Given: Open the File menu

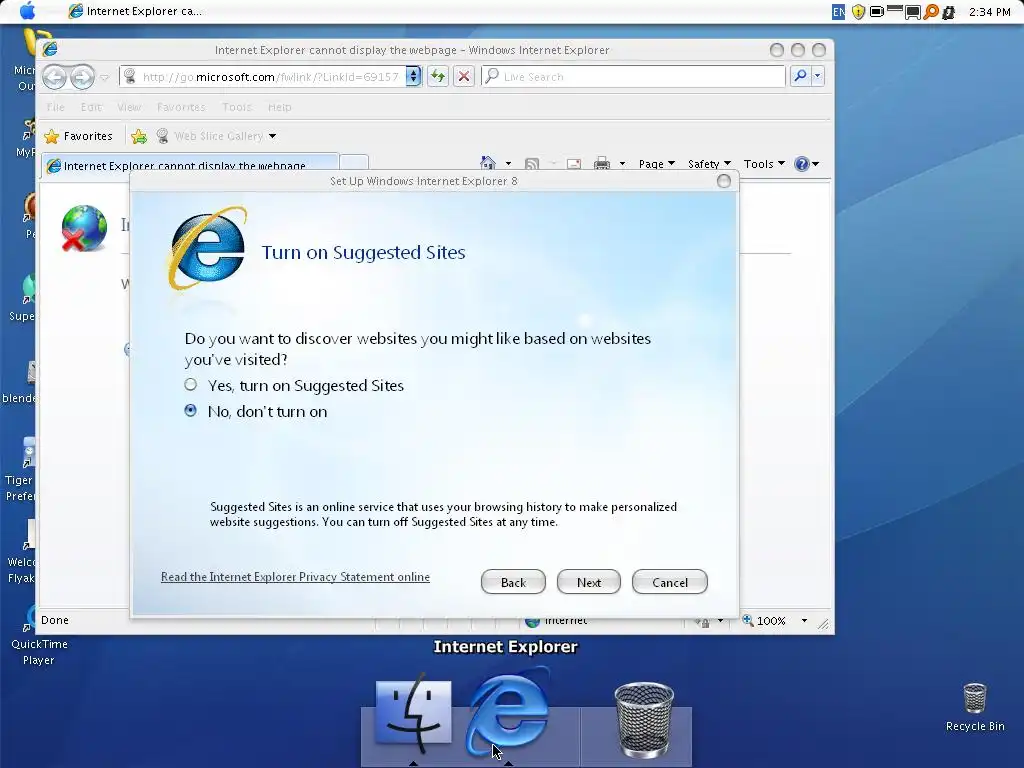Looking at the screenshot, I should coord(56,107).
